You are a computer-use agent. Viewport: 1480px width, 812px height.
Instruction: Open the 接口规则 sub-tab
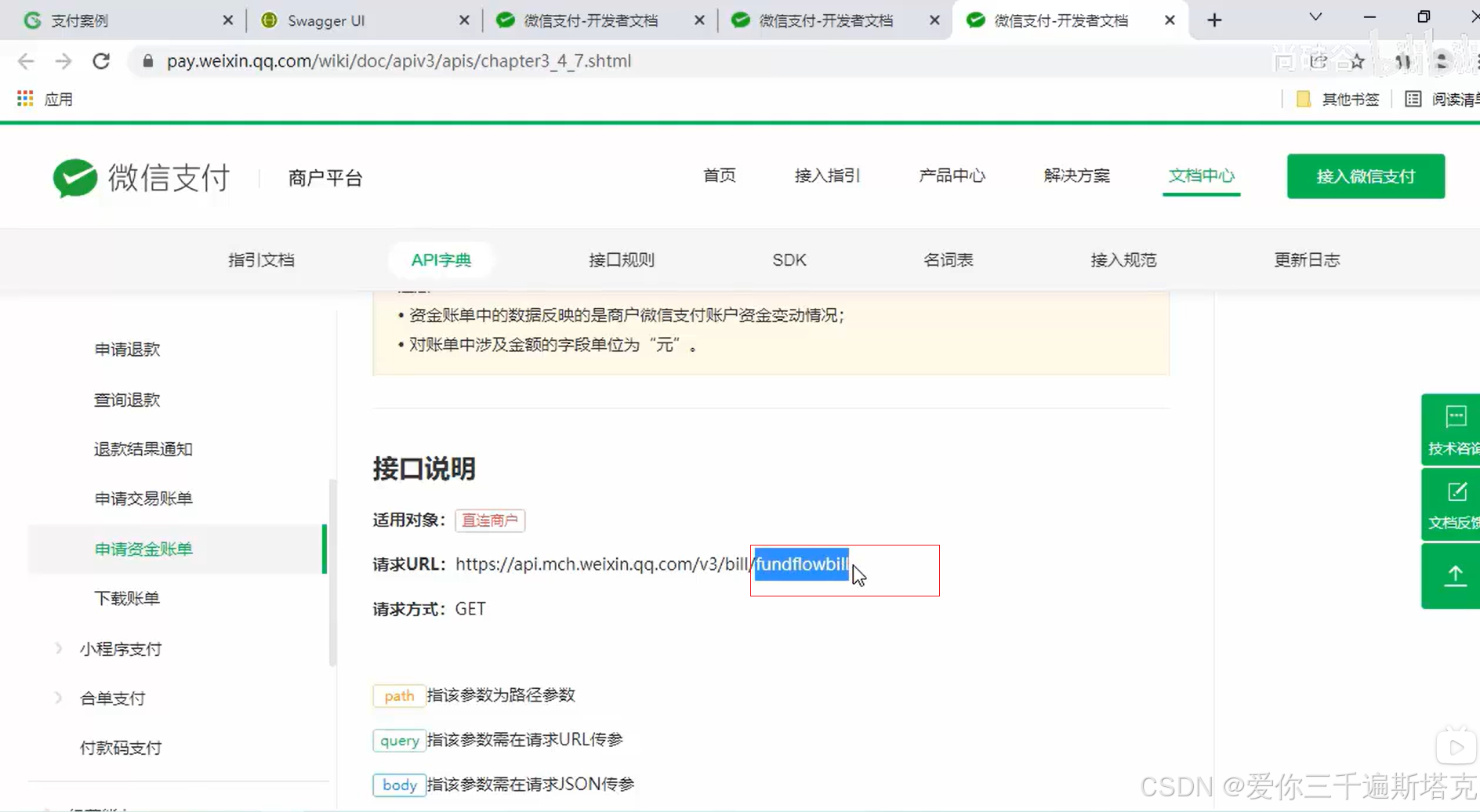[622, 260]
